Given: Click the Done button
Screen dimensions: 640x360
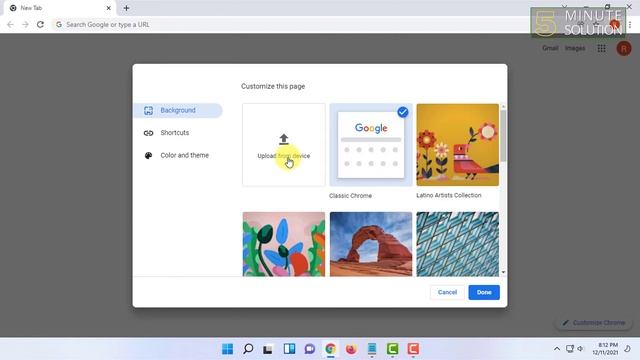Looking at the screenshot, I should (x=484, y=292).
